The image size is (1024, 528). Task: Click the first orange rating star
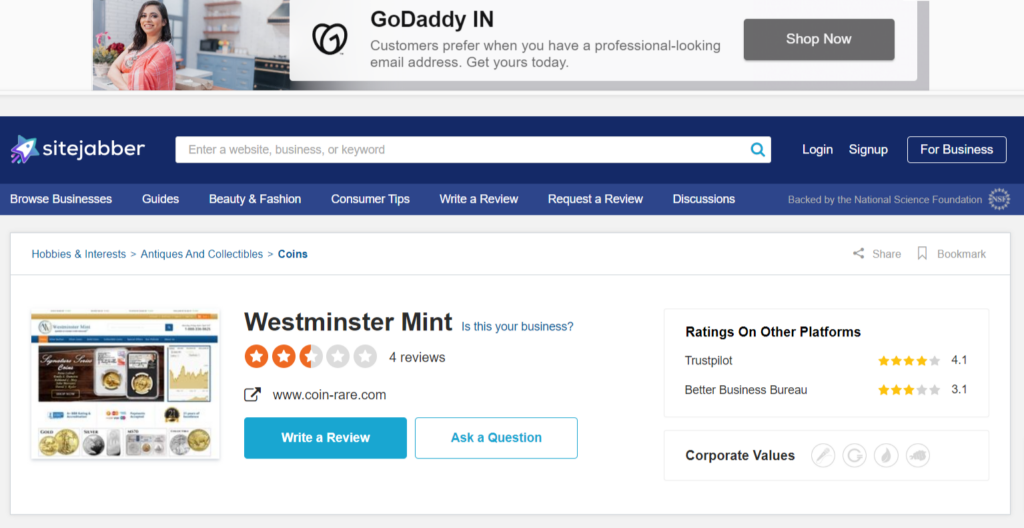point(257,357)
